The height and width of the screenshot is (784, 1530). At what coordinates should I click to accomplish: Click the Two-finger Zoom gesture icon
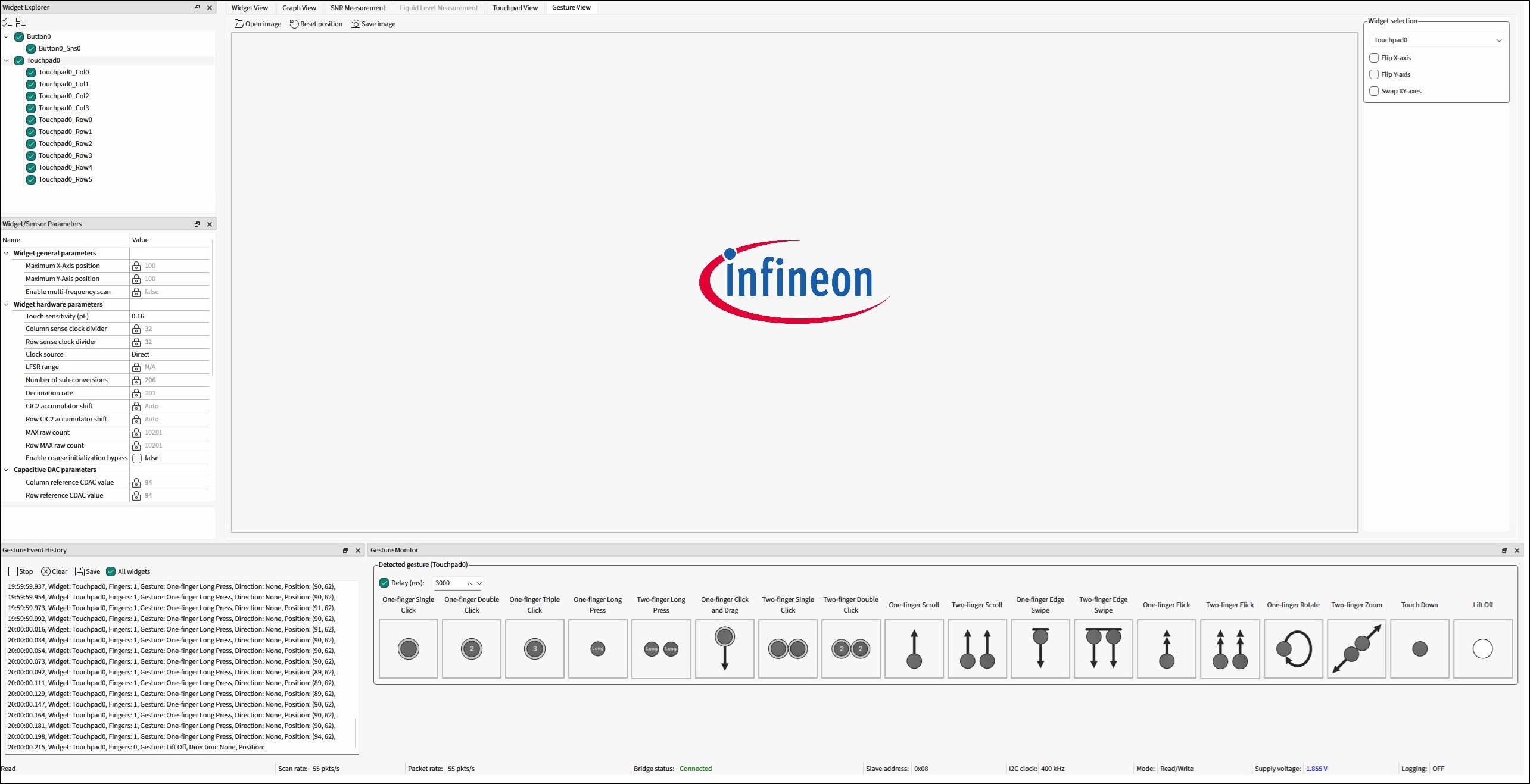[1356, 648]
